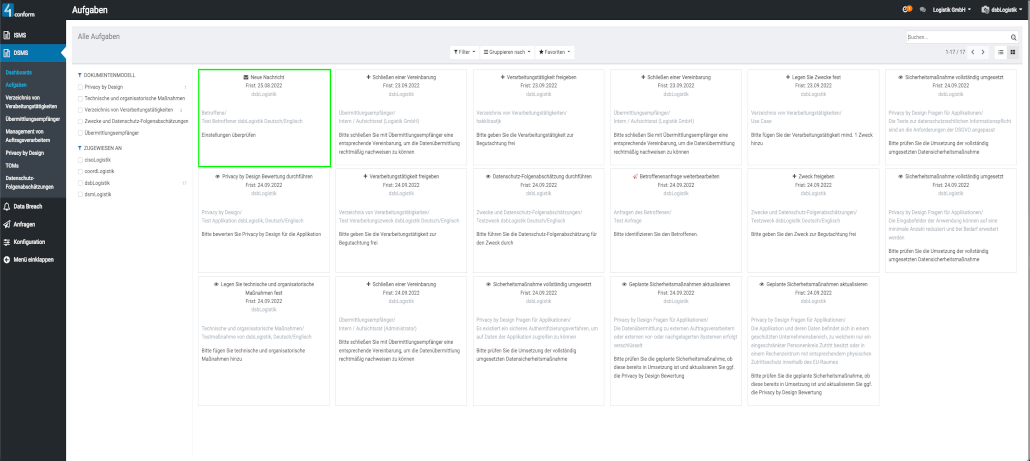The height and width of the screenshot is (461, 1030).
Task: Go to the next page of tasks
Action: tap(983, 51)
